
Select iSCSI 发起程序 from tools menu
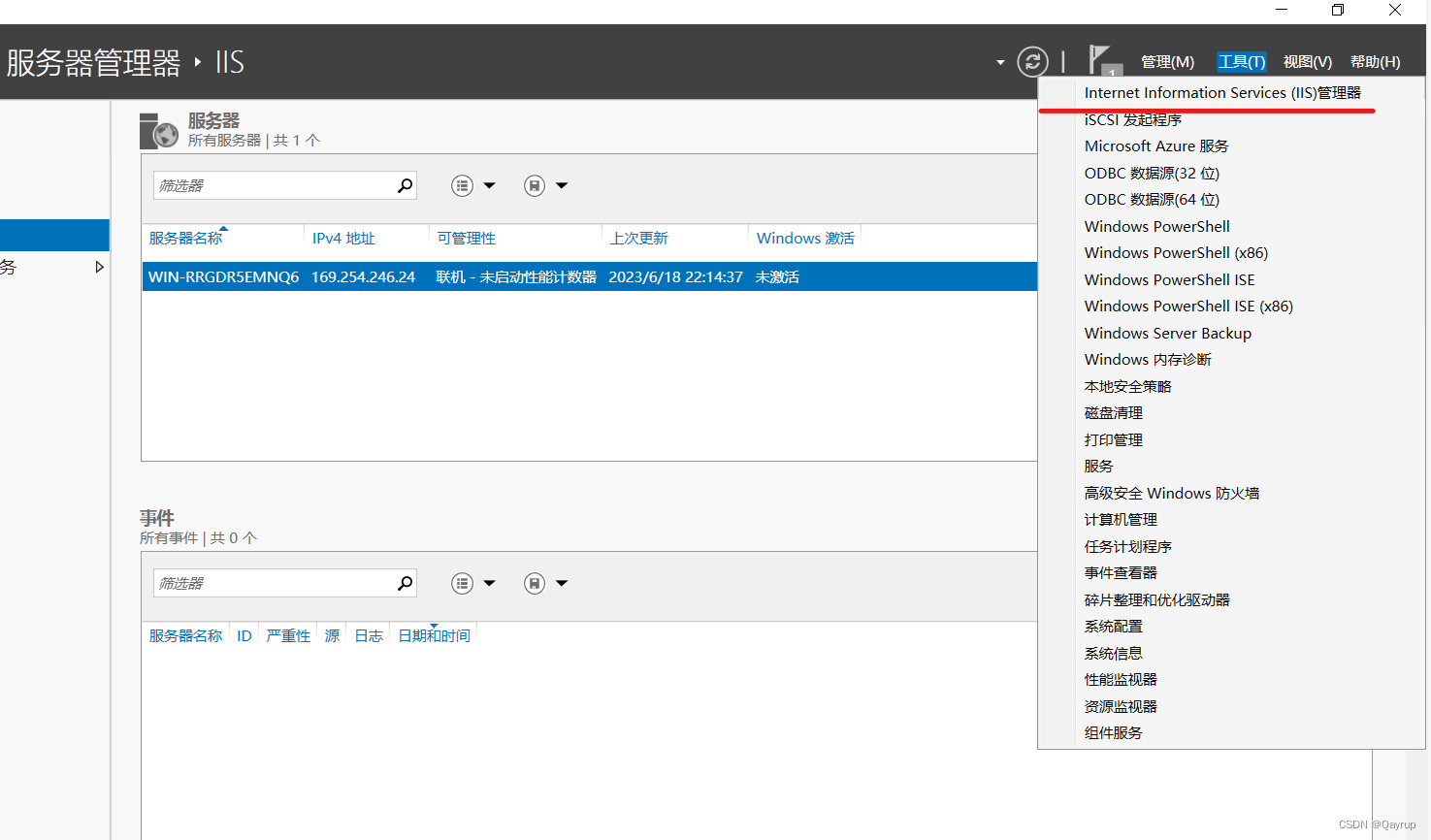coord(1133,119)
